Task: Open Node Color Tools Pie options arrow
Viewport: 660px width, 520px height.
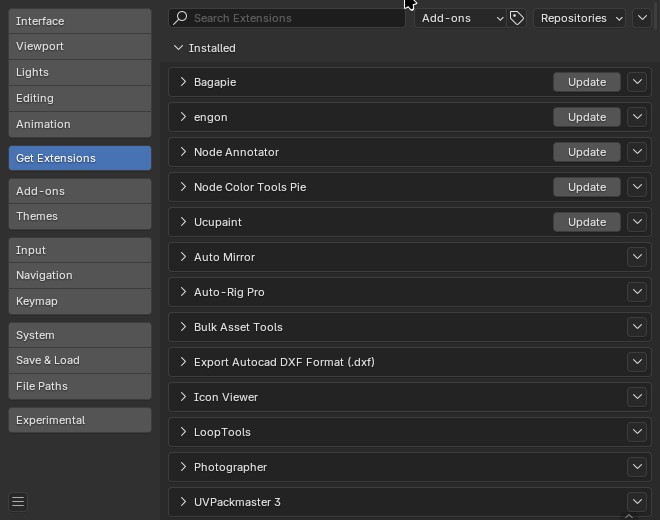Action: (637, 187)
